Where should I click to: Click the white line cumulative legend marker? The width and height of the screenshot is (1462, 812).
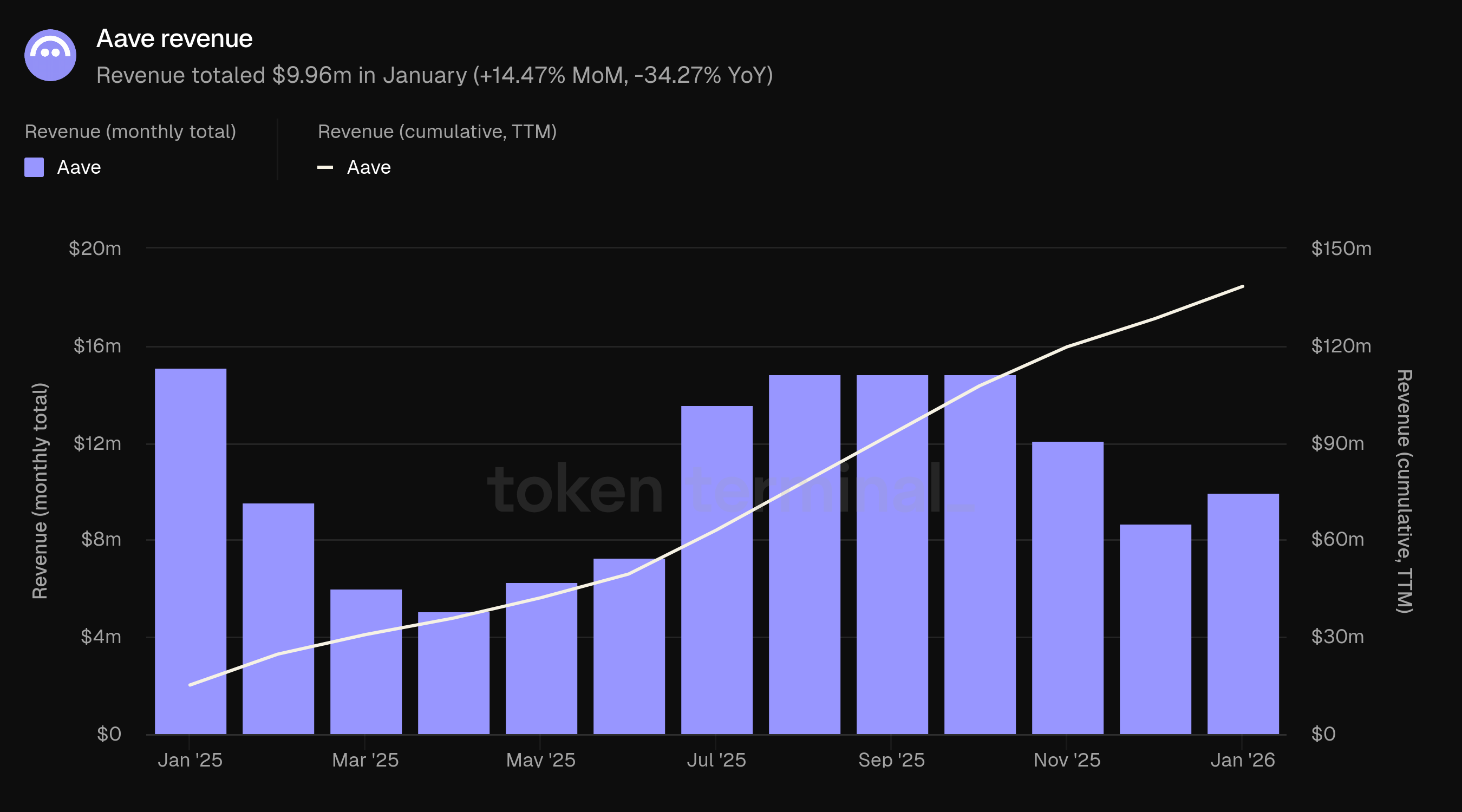point(325,167)
